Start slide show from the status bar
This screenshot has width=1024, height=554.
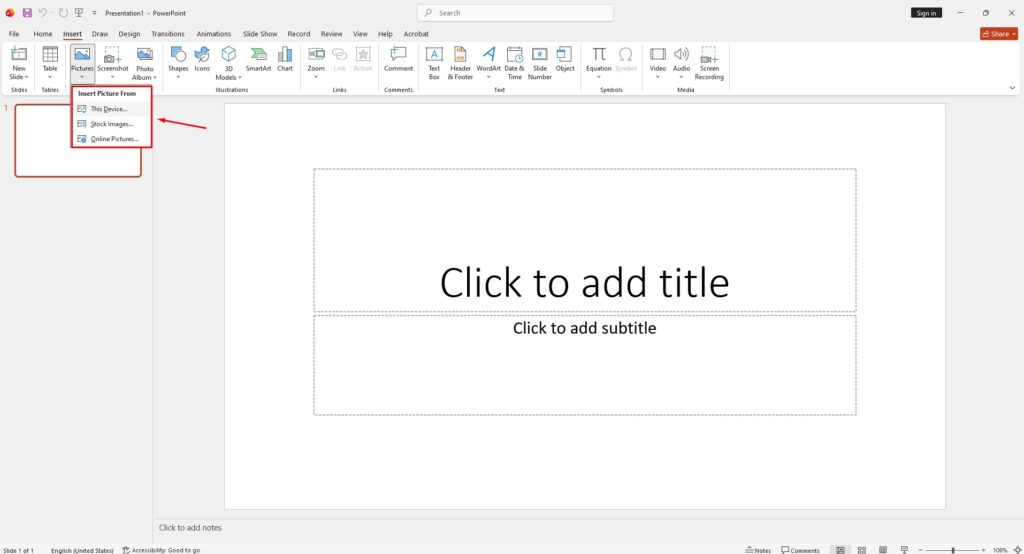coord(904,550)
